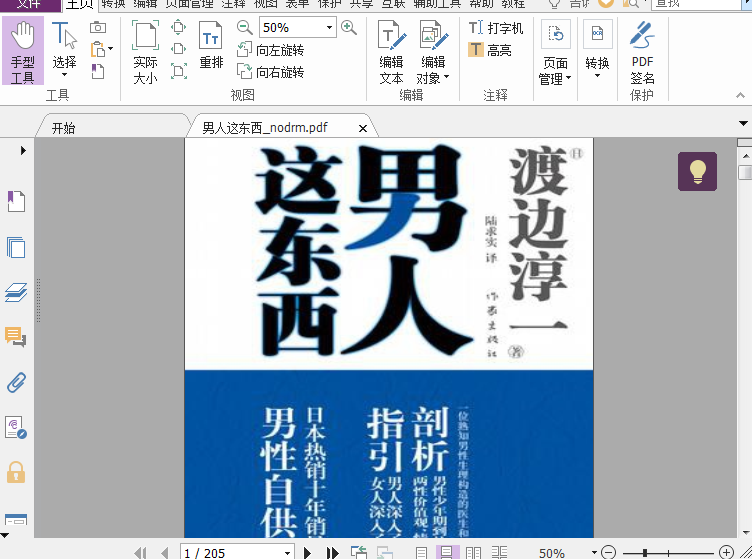Switch to the Home (主页) ribbon tab
Screen dimensions: 752x559
point(80,5)
